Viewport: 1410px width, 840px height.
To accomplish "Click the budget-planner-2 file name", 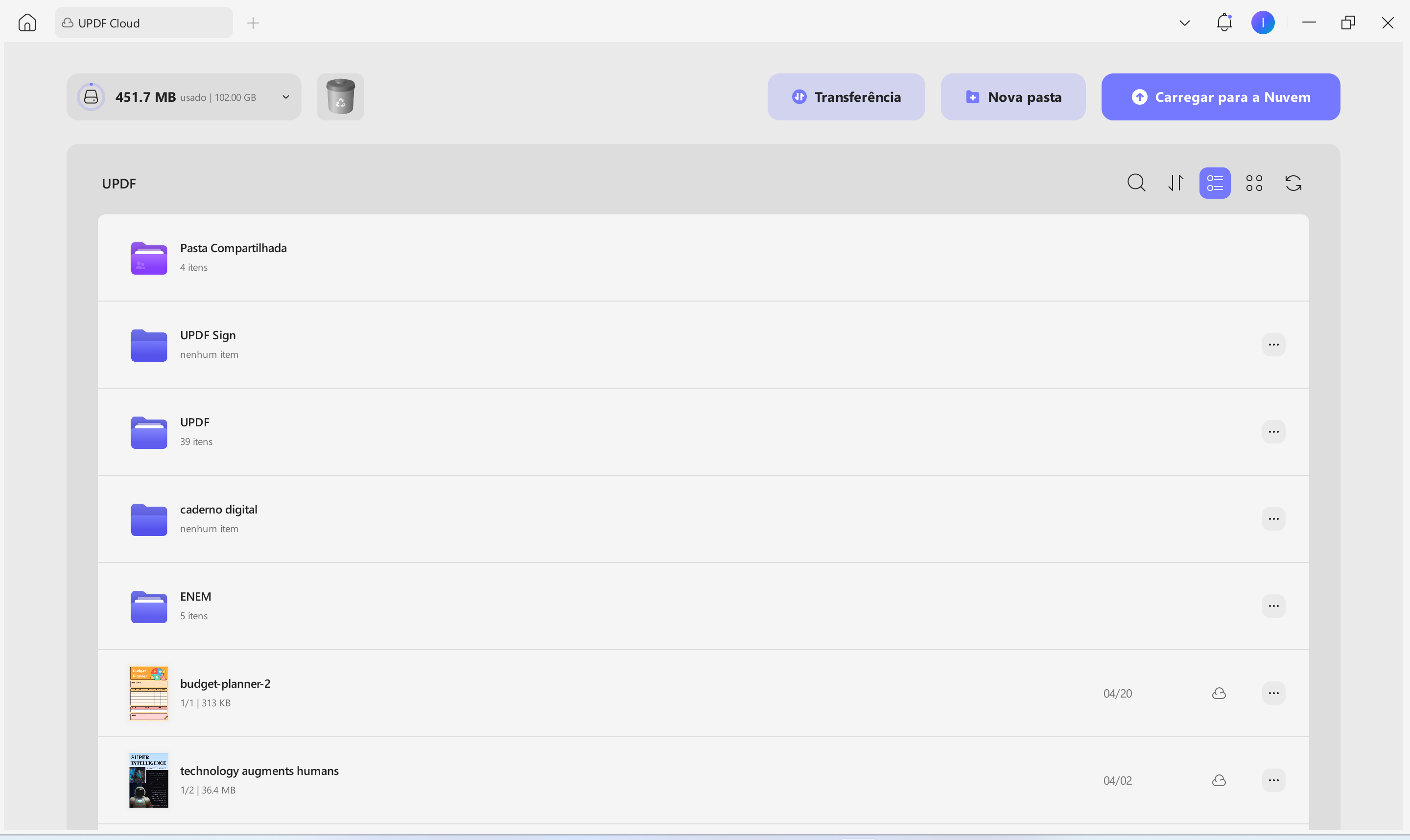I will (225, 684).
